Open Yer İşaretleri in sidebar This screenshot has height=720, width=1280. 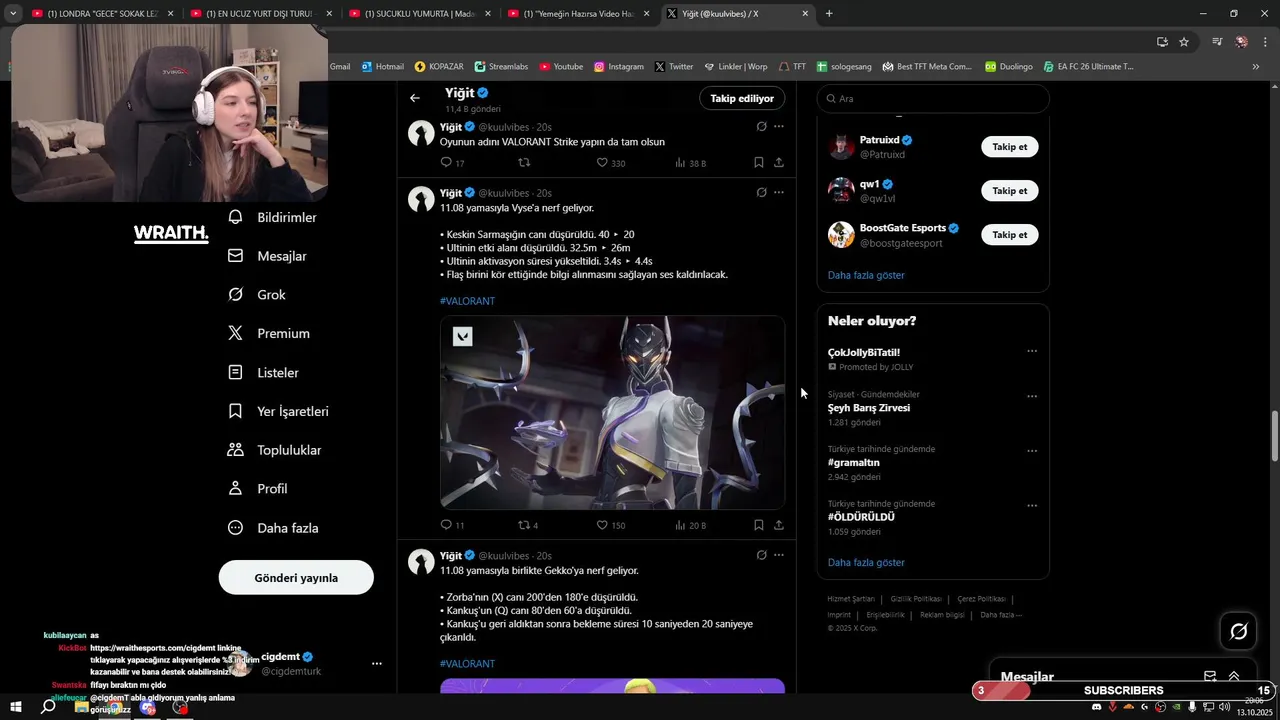[x=279, y=411]
